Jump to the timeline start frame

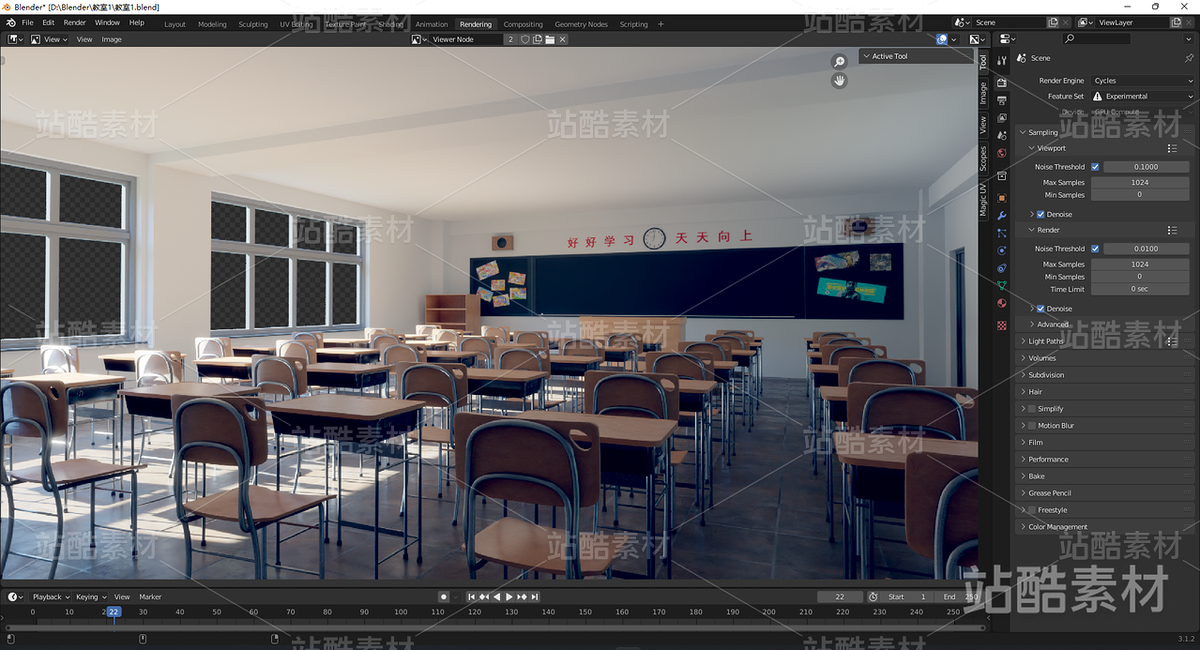pyautogui.click(x=472, y=597)
